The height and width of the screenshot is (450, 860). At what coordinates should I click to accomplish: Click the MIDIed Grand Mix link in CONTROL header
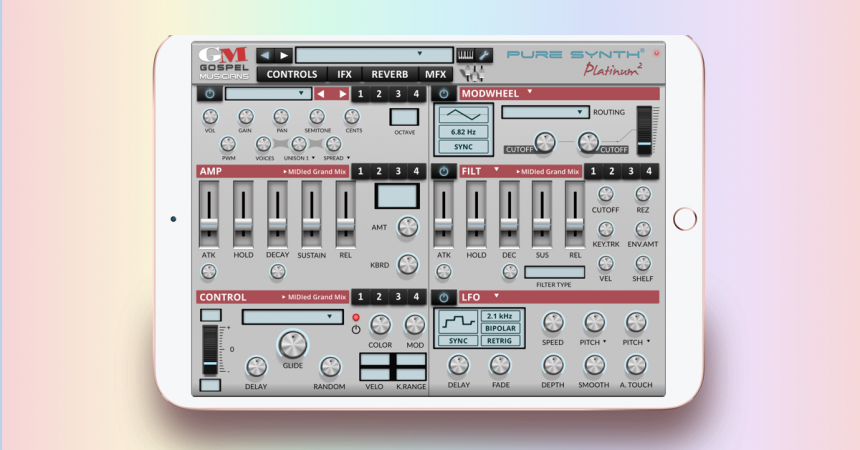click(314, 297)
